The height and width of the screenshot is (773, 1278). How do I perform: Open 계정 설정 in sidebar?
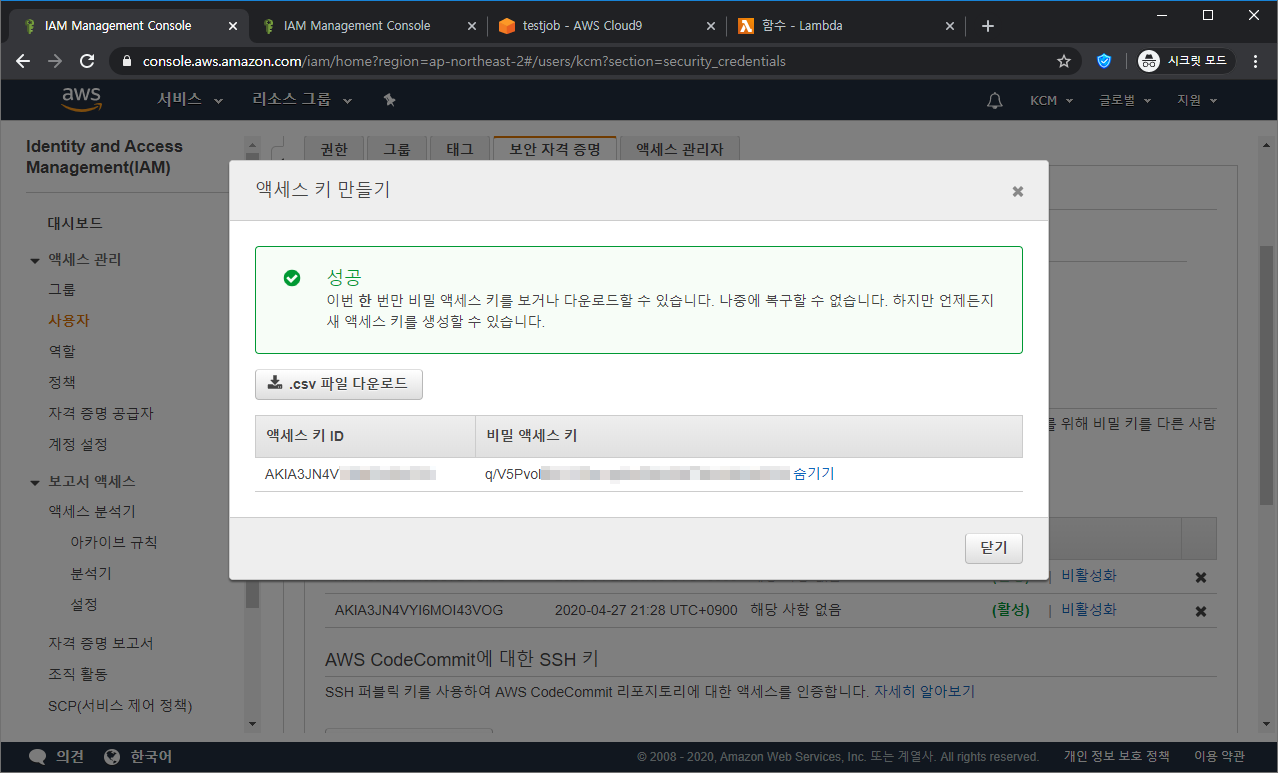pyautogui.click(x=78, y=444)
